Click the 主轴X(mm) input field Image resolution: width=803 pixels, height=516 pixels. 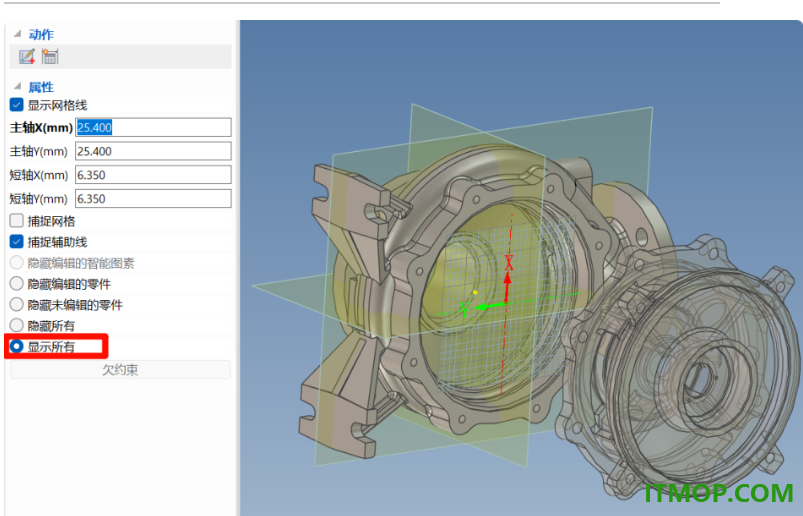(x=153, y=127)
